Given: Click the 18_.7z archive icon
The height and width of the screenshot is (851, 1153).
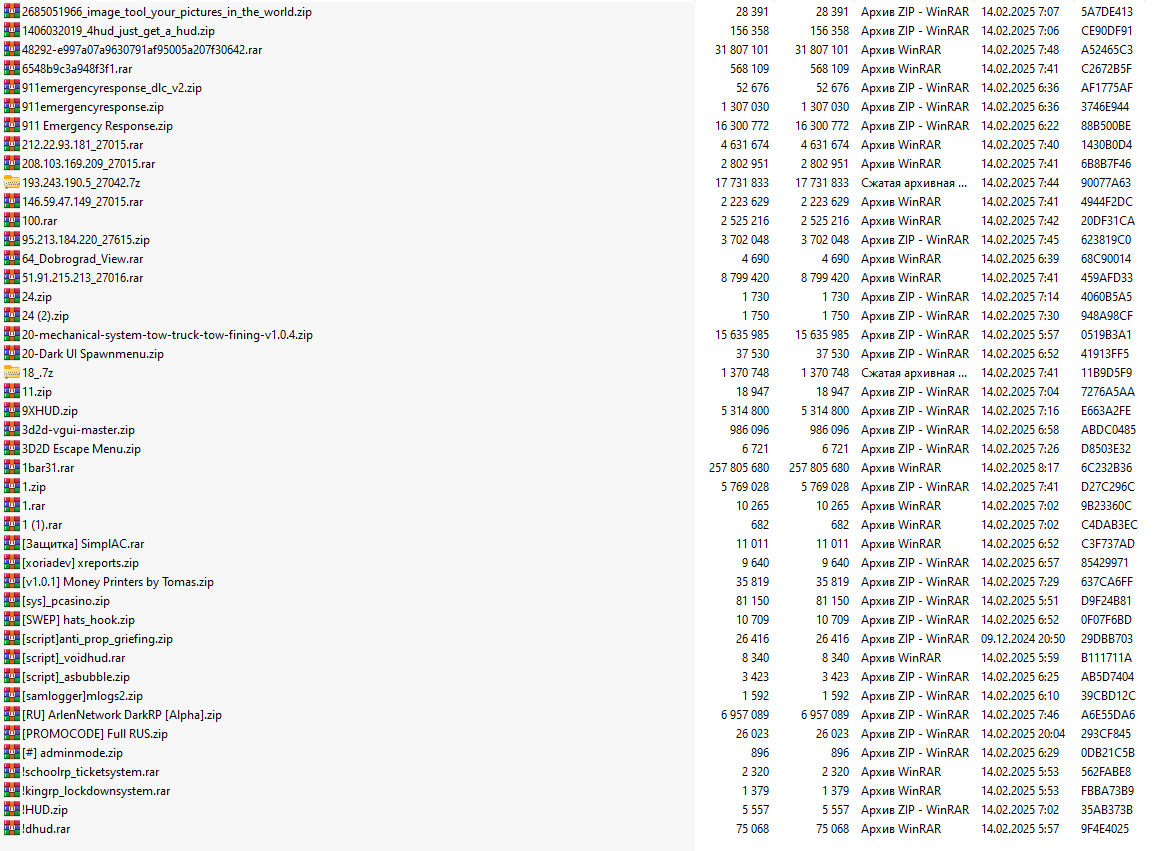Looking at the screenshot, I should tap(12, 373).
